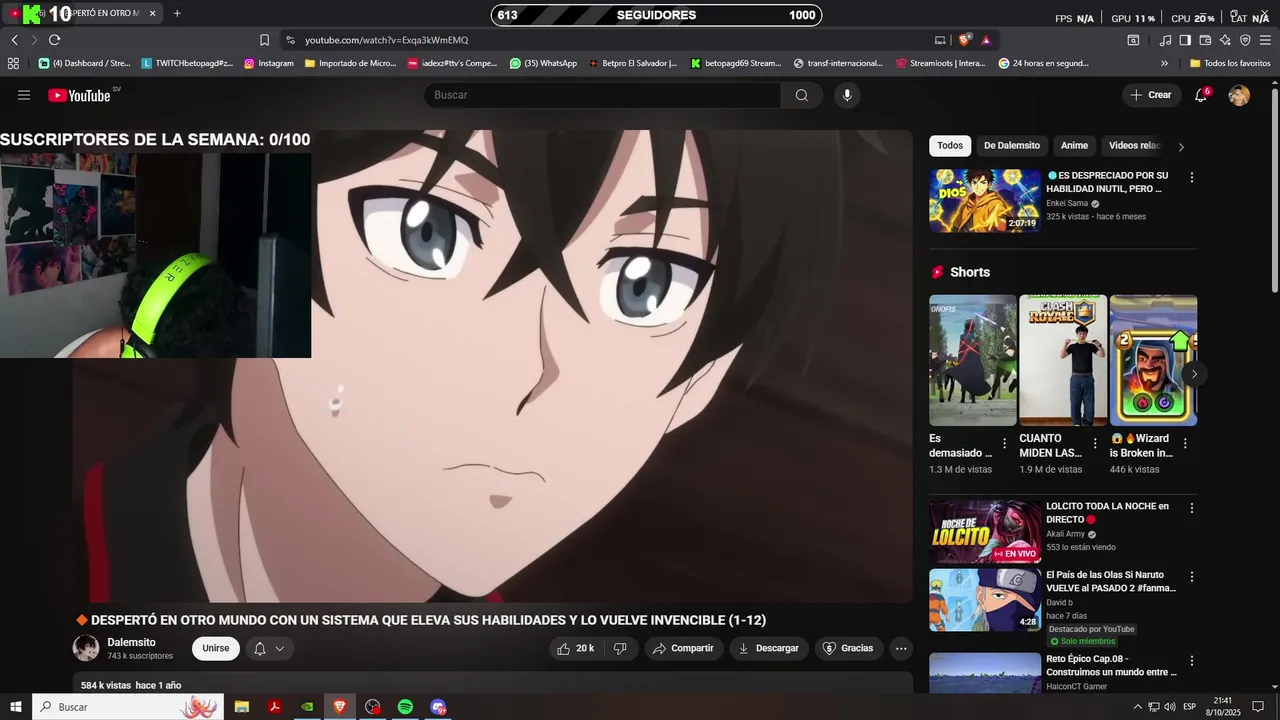Click the Unirse join button
1280x720 pixels.
click(x=216, y=648)
